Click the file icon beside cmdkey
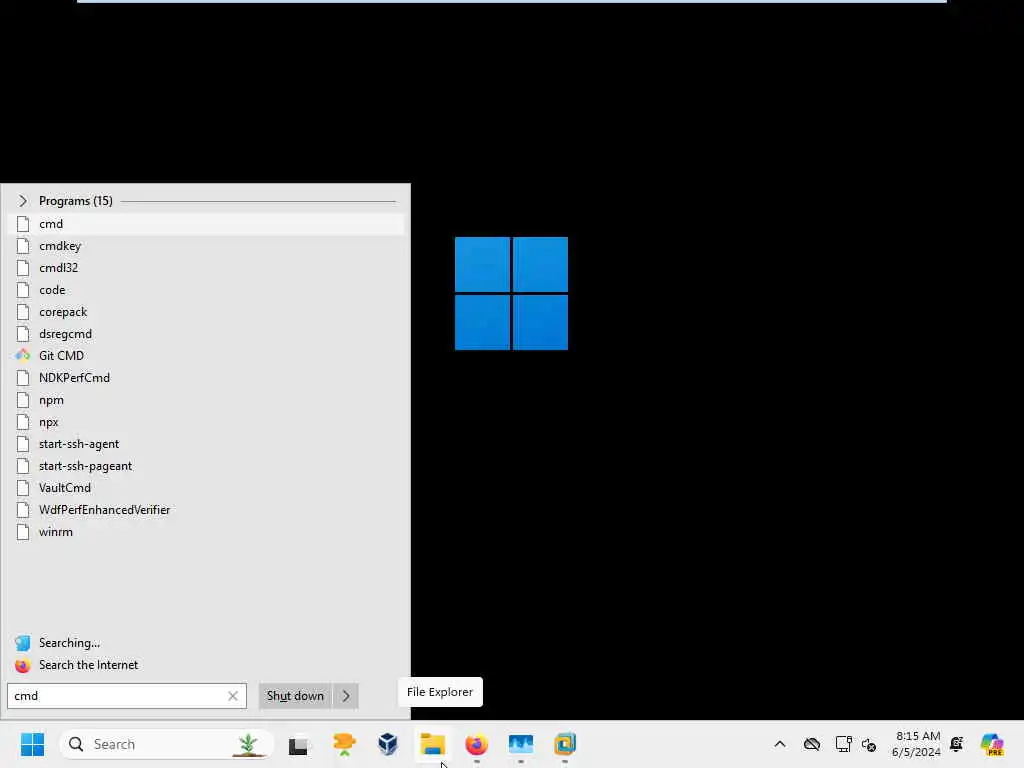Viewport: 1024px width, 768px height. (23, 246)
